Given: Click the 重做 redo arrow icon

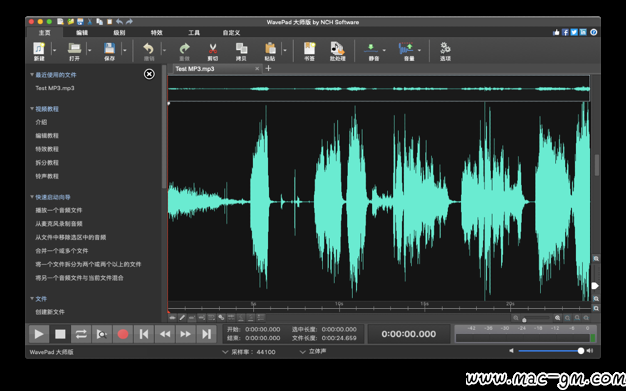Looking at the screenshot, I should (184, 49).
